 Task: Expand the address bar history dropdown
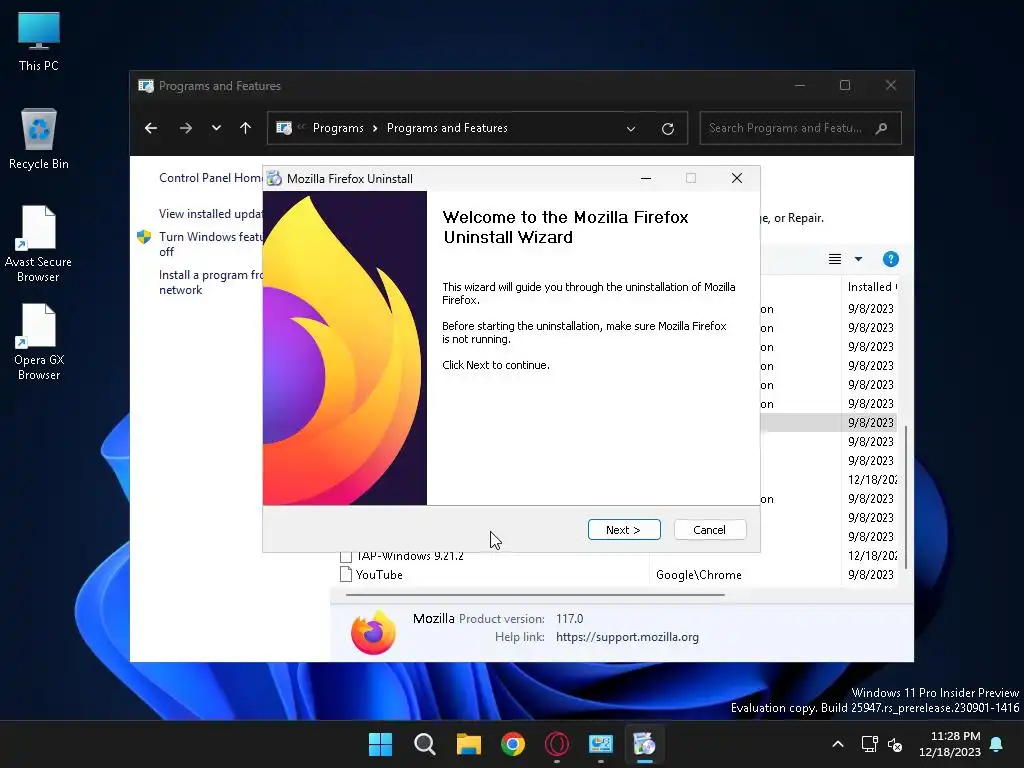(631, 129)
